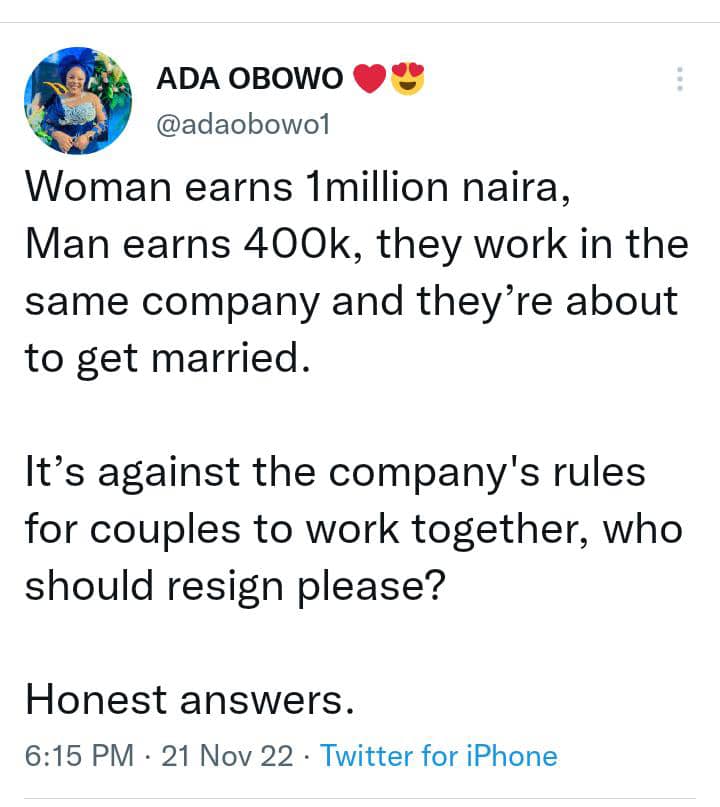Viewport: 720px width, 807px height.
Task: Click the "Honest answers." line
Action: click(189, 699)
